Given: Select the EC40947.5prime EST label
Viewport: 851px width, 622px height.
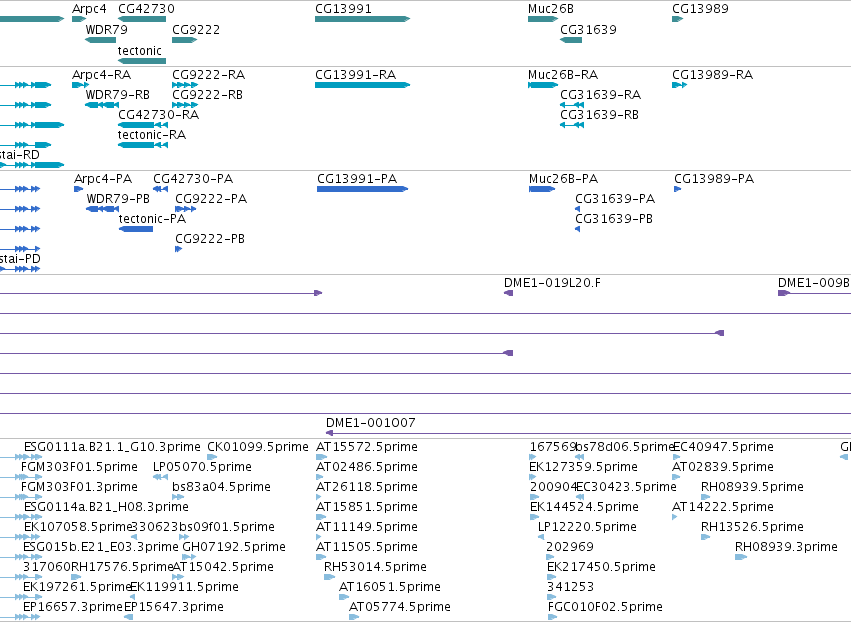Looking at the screenshot, I should [x=723, y=447].
